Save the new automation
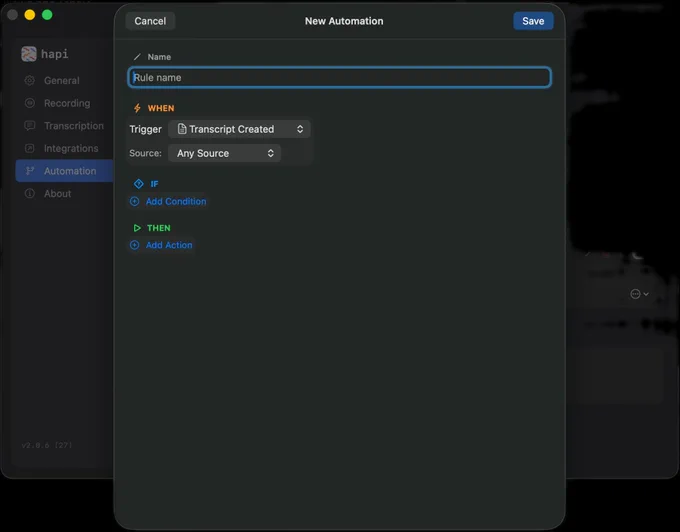 (533, 21)
